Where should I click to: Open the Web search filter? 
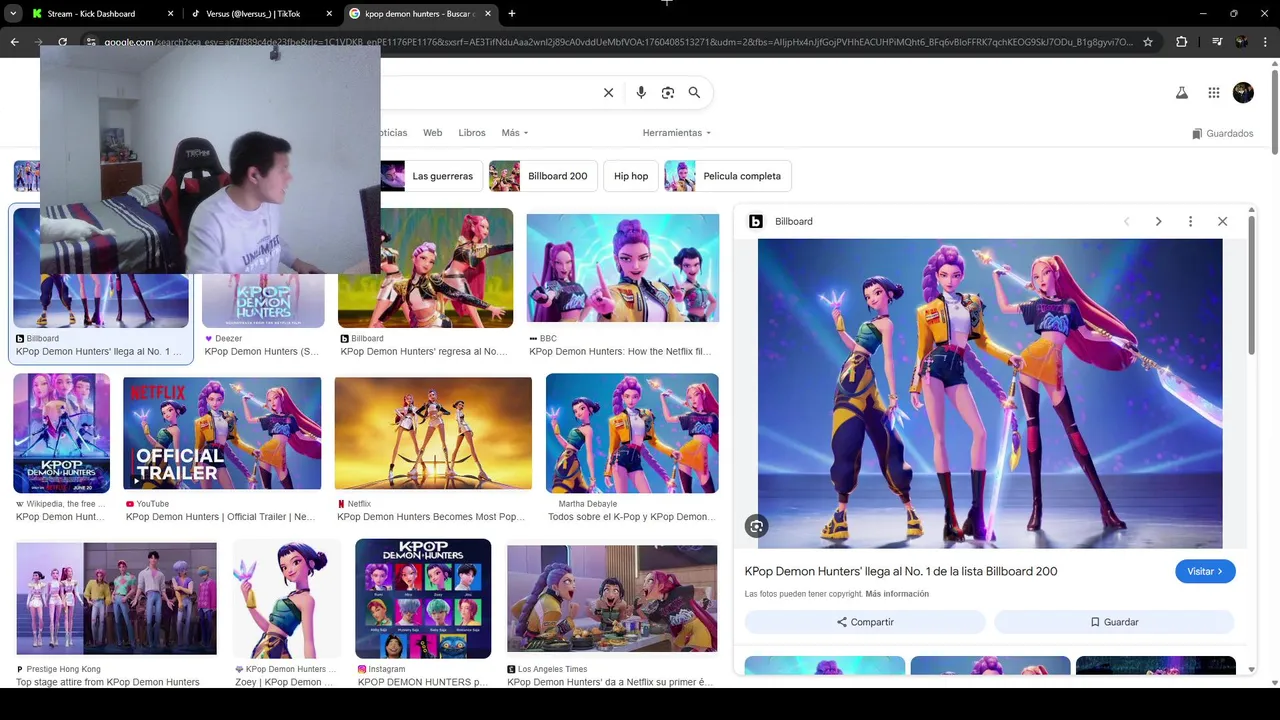click(432, 133)
